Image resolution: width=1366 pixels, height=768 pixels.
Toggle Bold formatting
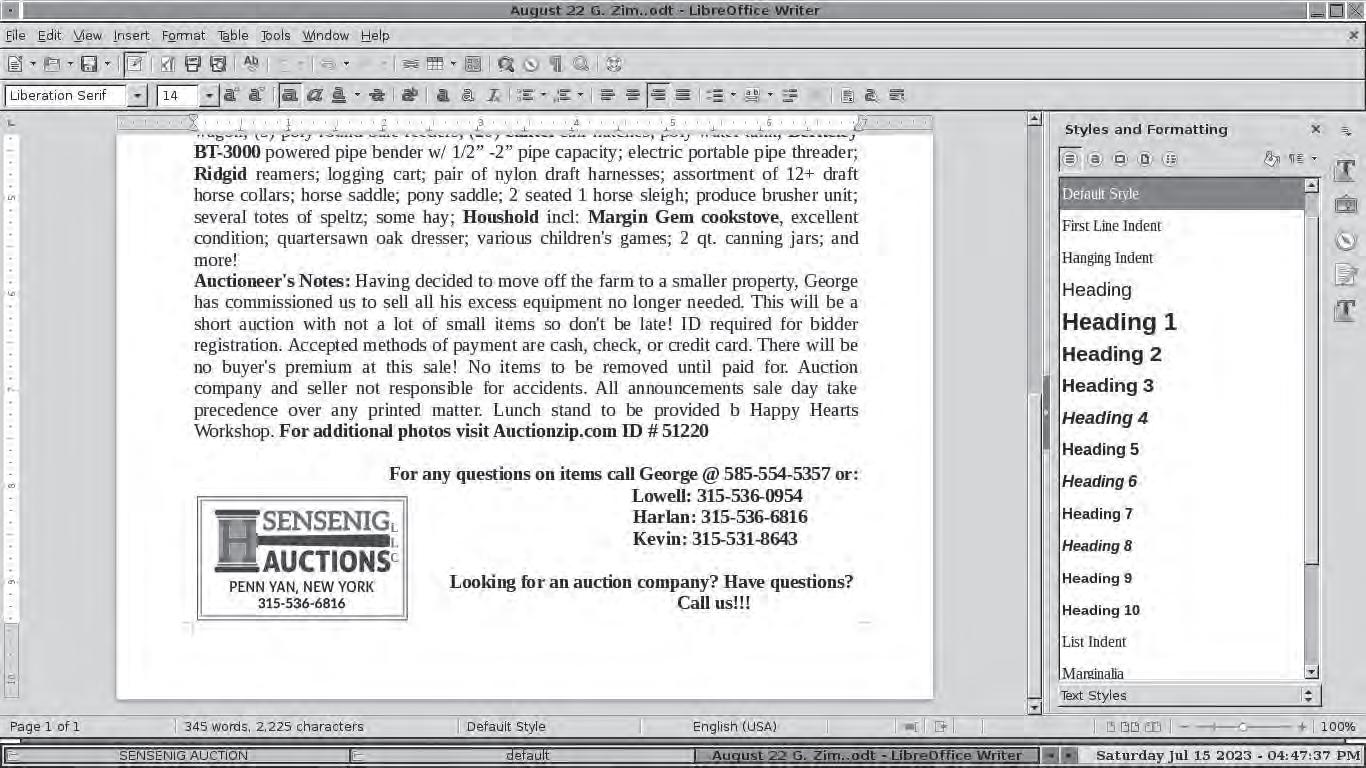[289, 95]
